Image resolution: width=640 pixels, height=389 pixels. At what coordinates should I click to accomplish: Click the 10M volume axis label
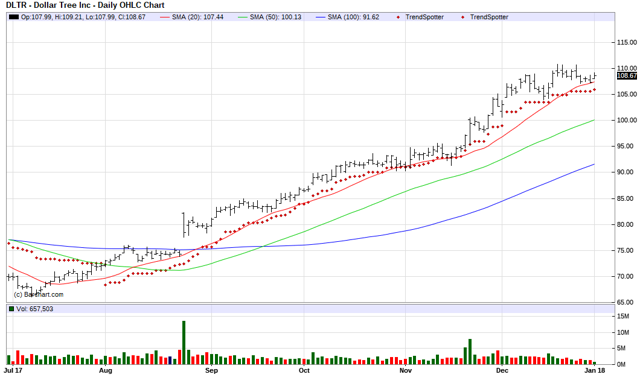623,332
